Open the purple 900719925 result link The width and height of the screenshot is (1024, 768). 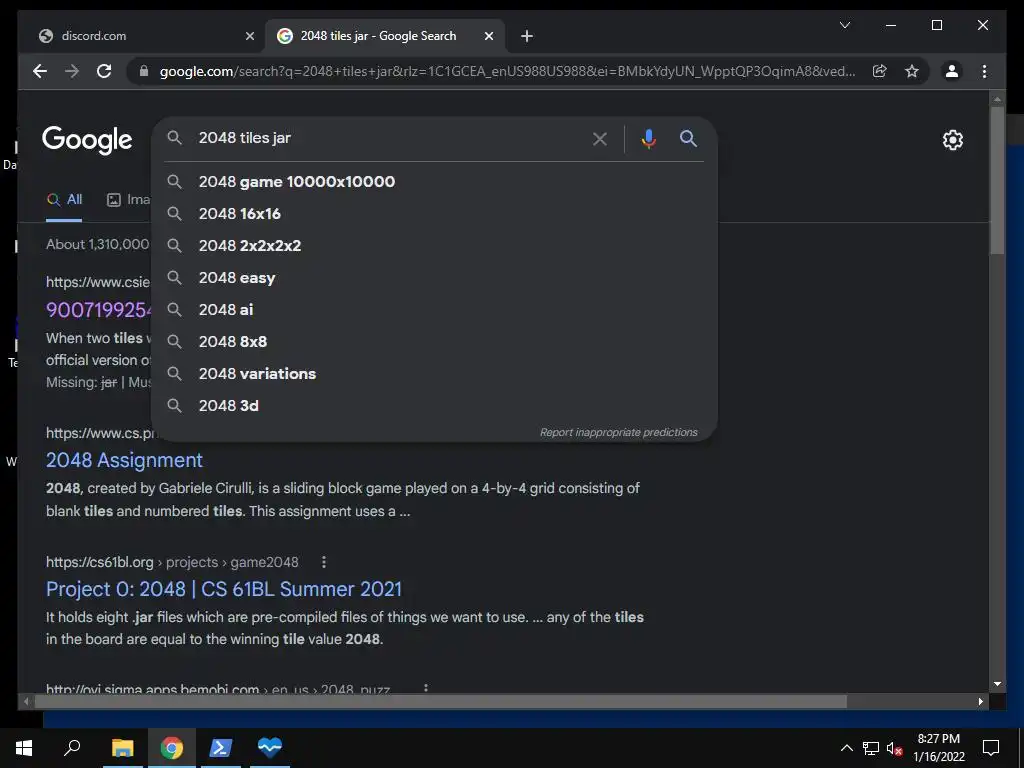point(99,310)
